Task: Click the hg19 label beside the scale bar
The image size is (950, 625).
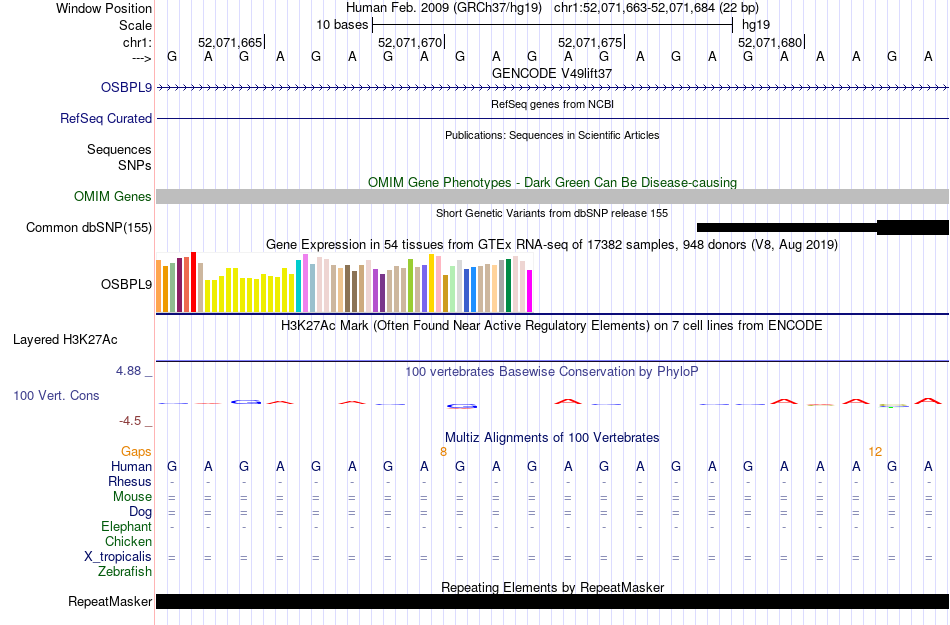Action: pos(756,25)
